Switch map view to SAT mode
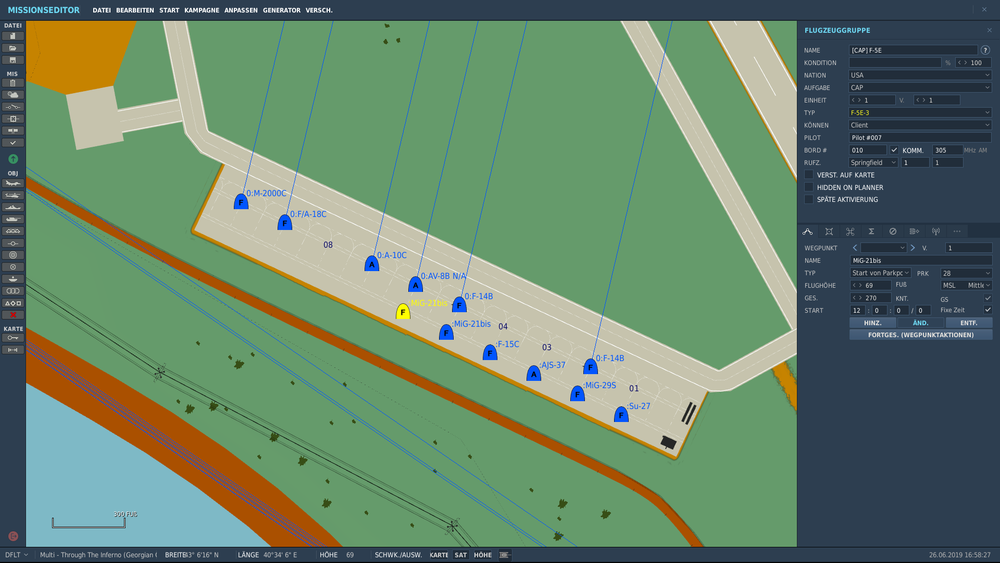Image resolution: width=1000 pixels, height=563 pixels. (x=460, y=555)
